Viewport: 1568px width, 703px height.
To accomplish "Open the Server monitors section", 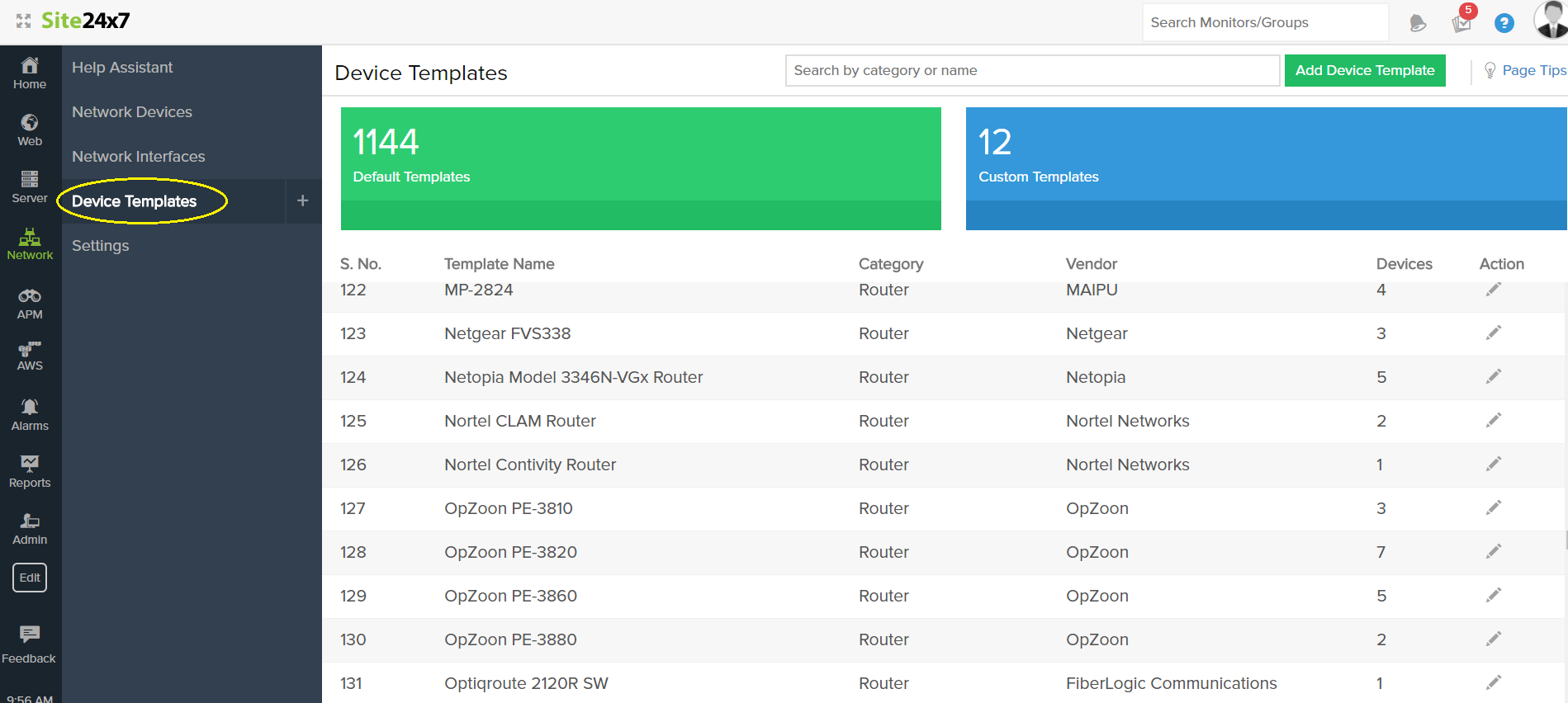I will pos(30,186).
